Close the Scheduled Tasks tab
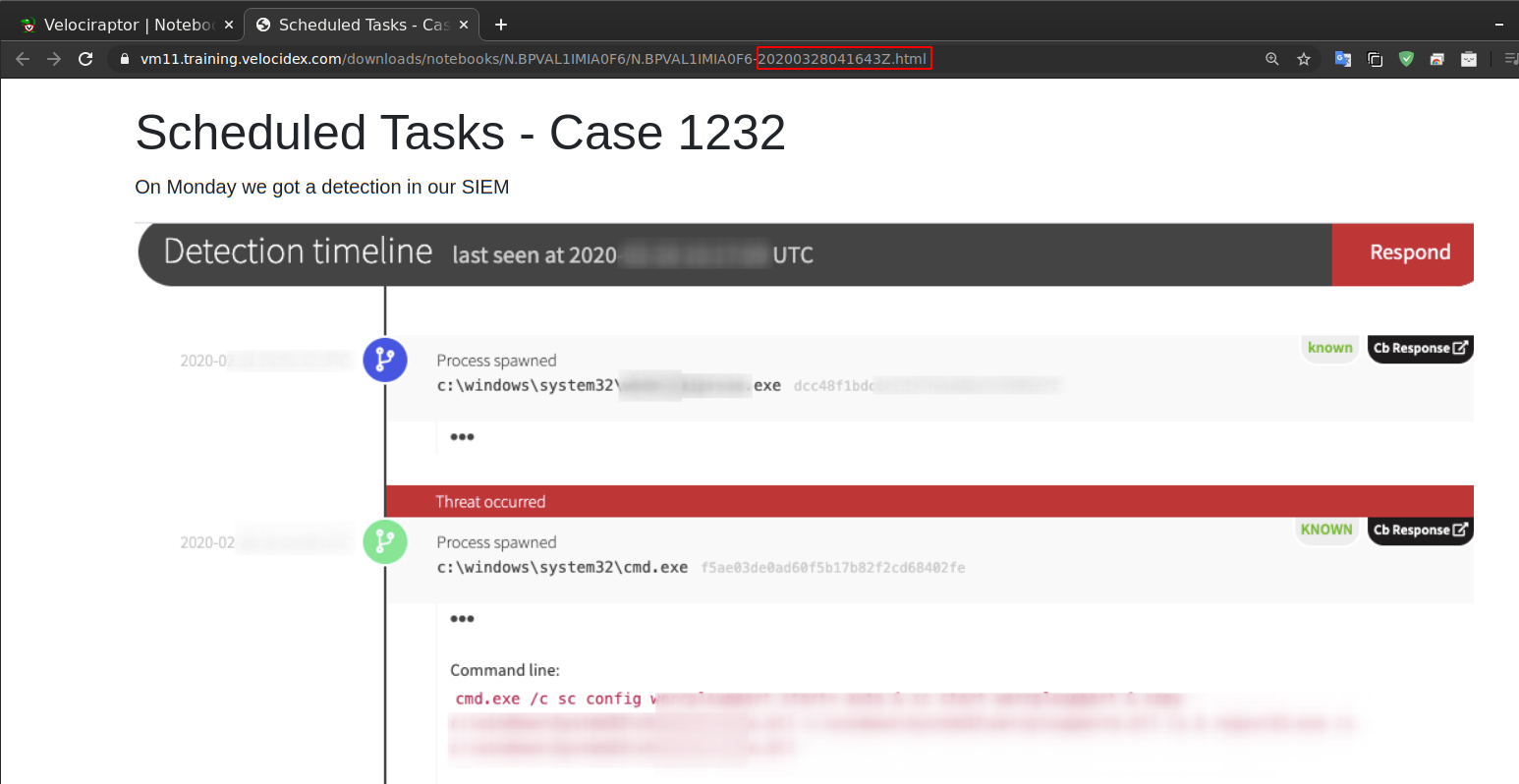The width and height of the screenshot is (1519, 784). 464,25
